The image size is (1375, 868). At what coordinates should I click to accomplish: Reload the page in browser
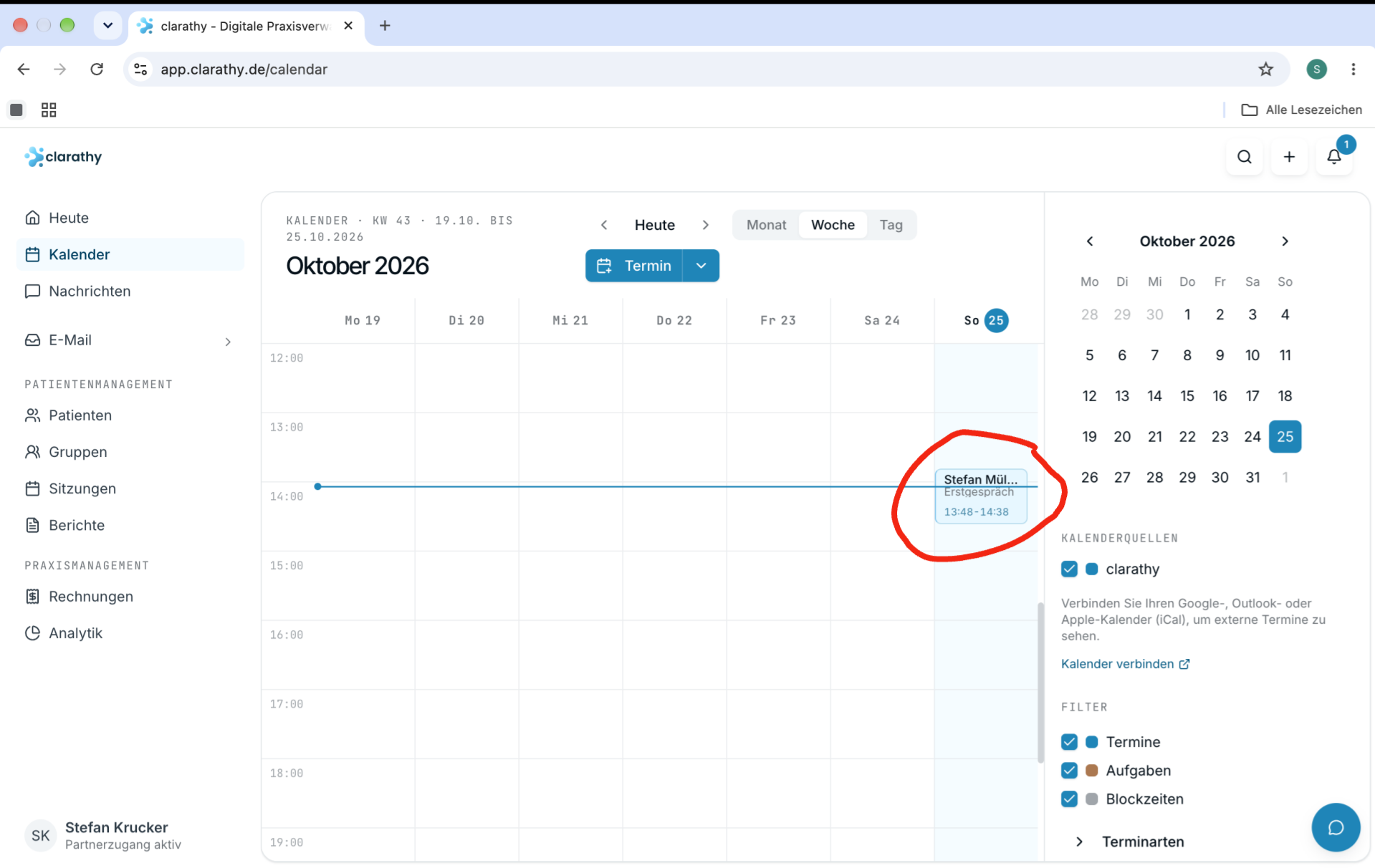click(97, 69)
